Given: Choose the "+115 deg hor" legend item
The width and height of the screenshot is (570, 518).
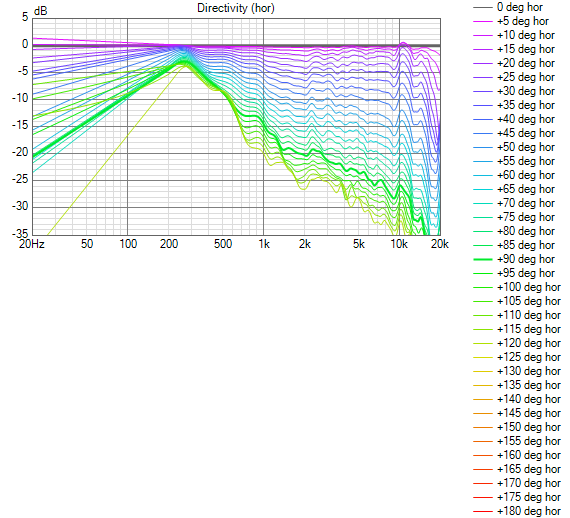Looking at the screenshot, I should click(517, 329).
